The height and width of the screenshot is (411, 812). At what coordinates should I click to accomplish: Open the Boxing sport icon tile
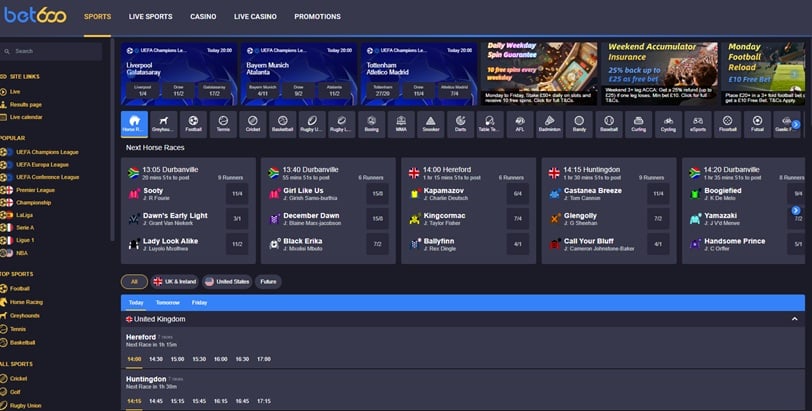pos(371,124)
